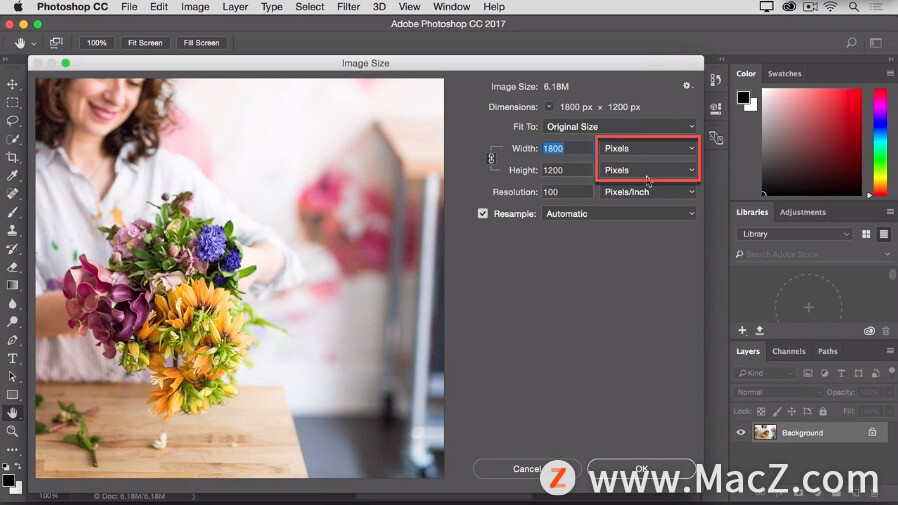
Task: Open the Resample method dropdown
Action: [x=619, y=214]
